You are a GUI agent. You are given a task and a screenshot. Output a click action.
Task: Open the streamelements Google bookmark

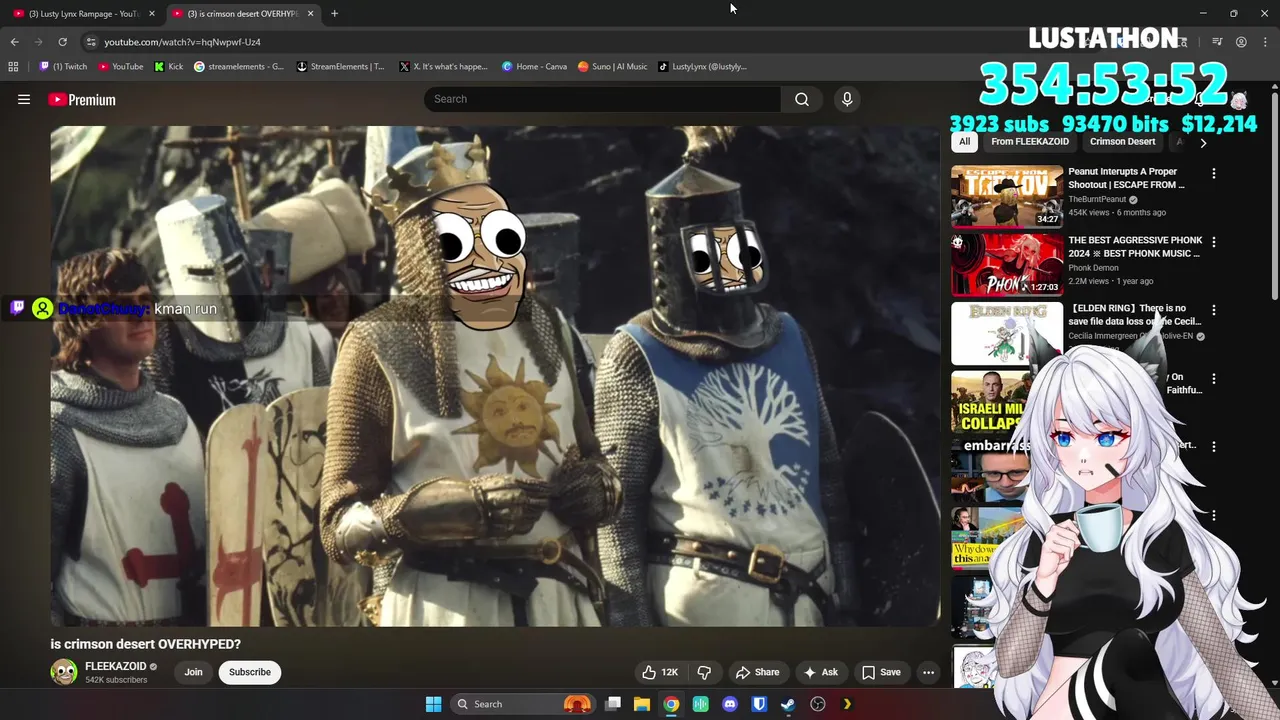tap(238, 67)
